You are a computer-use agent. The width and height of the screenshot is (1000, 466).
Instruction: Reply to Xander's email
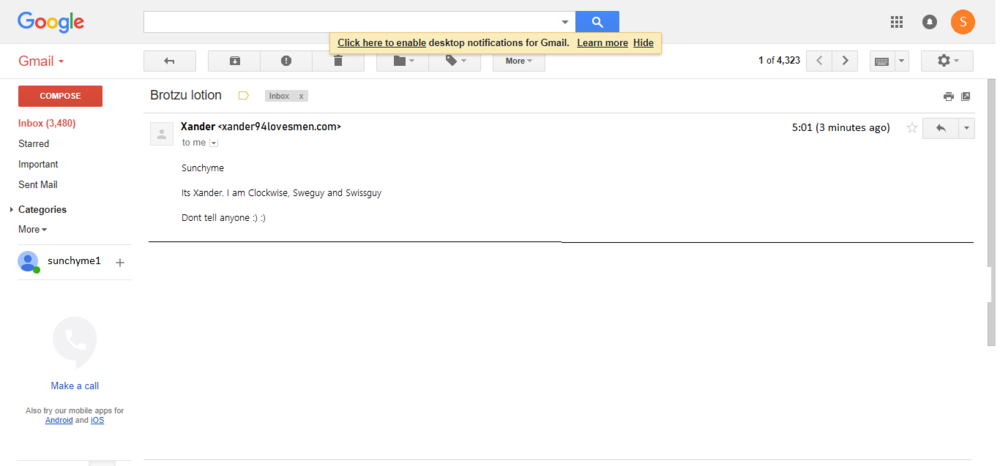(x=940, y=128)
